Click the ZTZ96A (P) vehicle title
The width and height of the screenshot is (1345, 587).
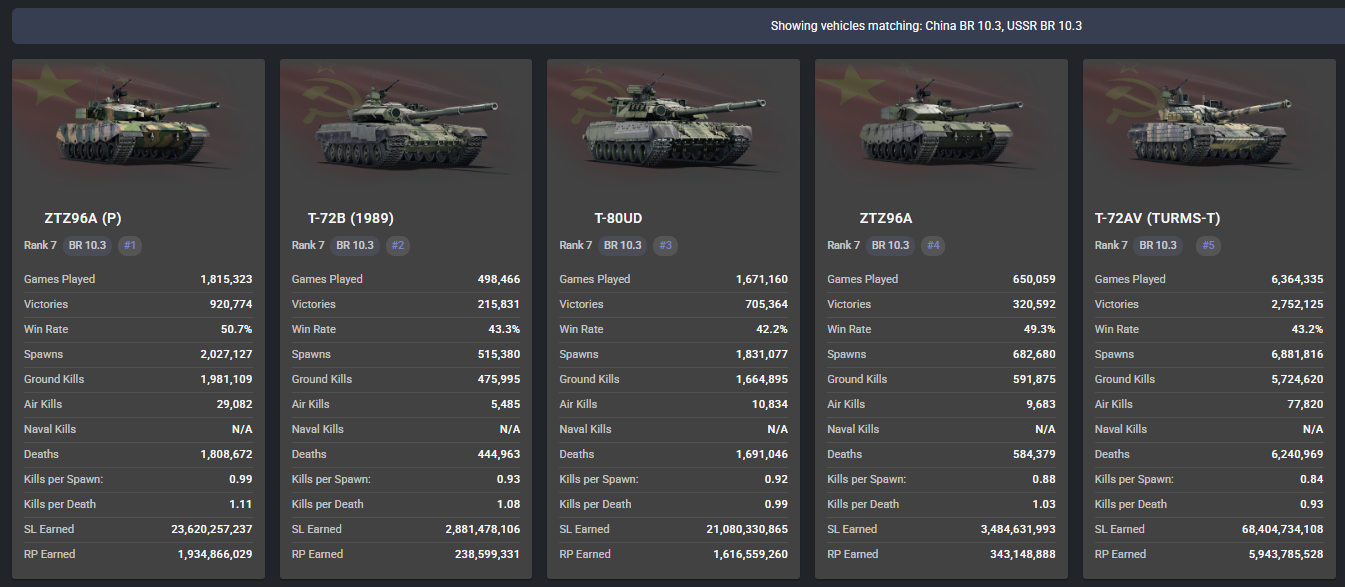(x=83, y=218)
